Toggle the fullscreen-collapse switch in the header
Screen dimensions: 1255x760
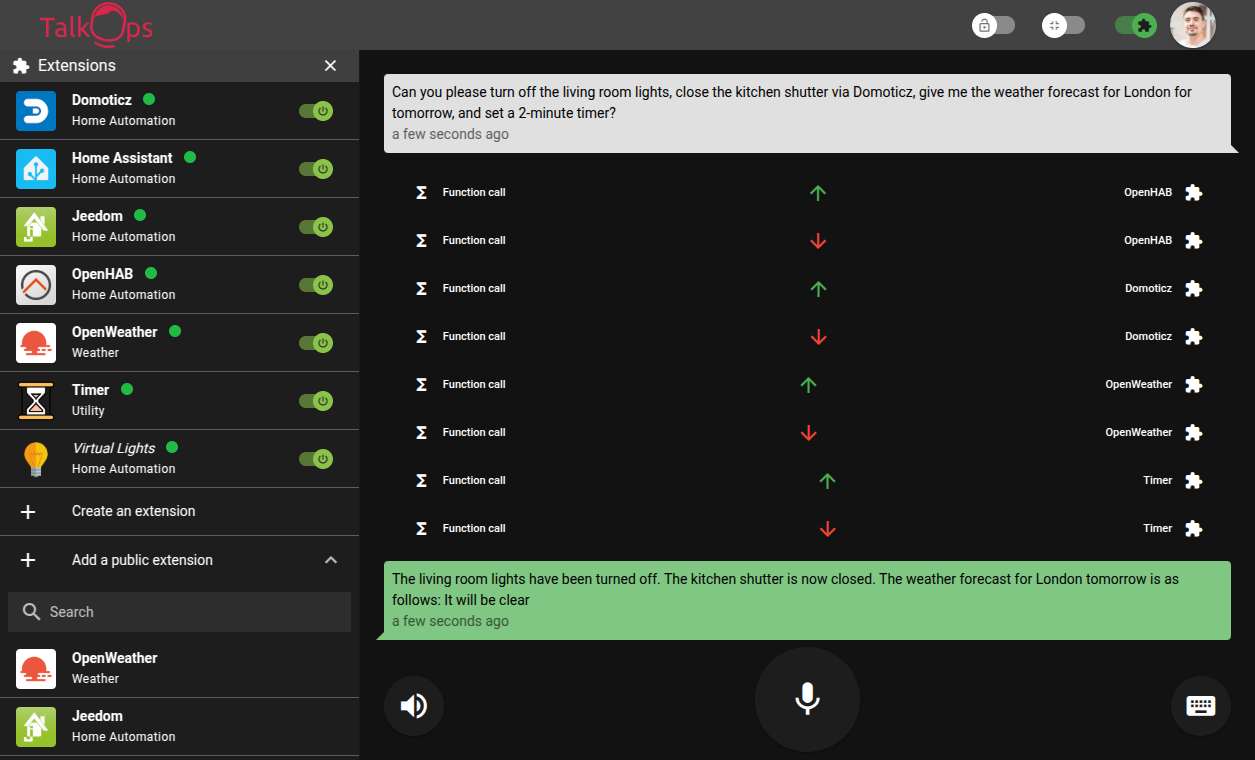point(1063,25)
